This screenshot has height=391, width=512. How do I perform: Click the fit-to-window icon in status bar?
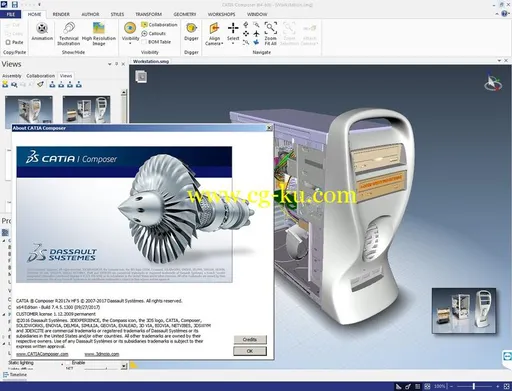506,386
